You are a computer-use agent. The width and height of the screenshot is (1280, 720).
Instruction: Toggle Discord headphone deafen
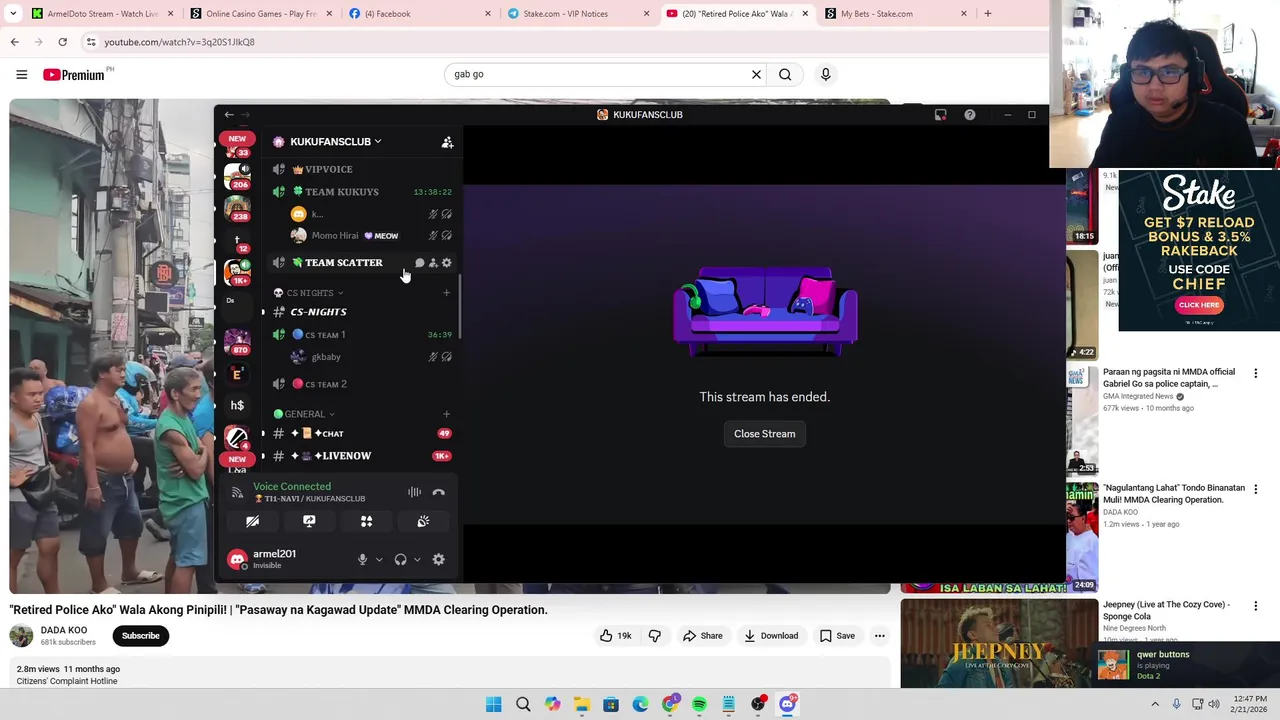(x=400, y=560)
